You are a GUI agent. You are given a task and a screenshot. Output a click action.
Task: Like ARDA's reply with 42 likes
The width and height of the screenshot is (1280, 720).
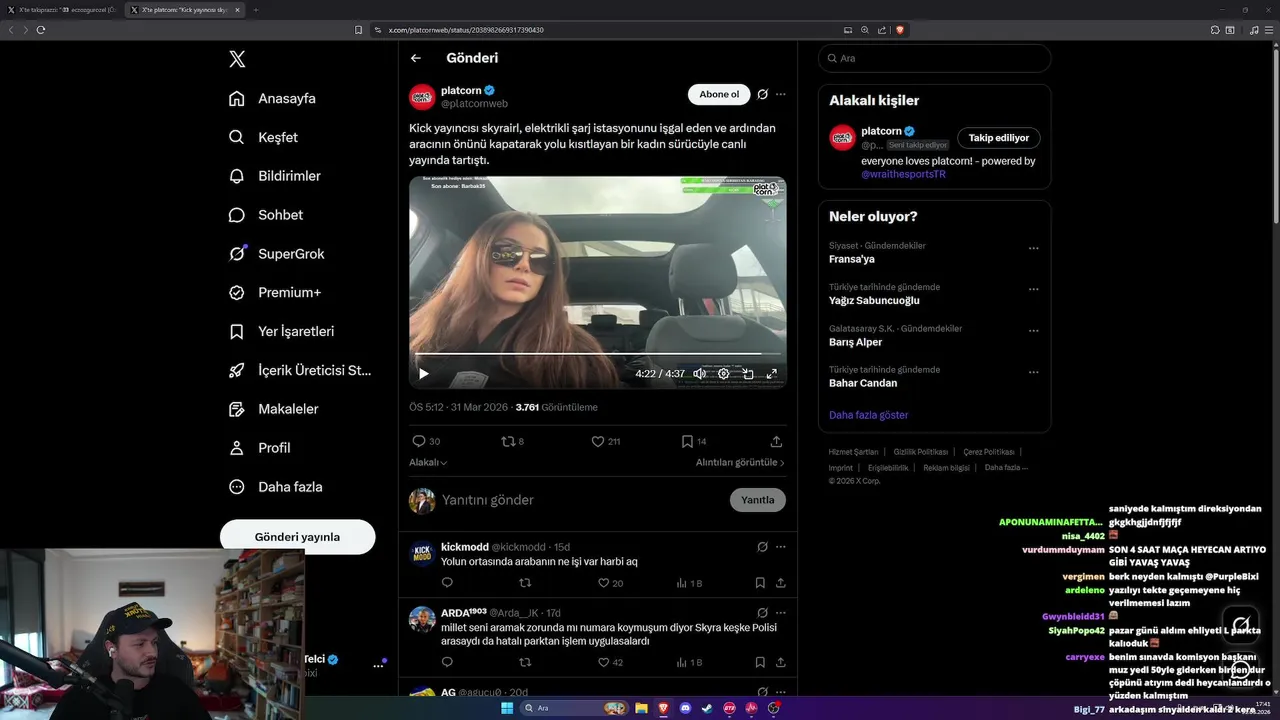[610, 662]
